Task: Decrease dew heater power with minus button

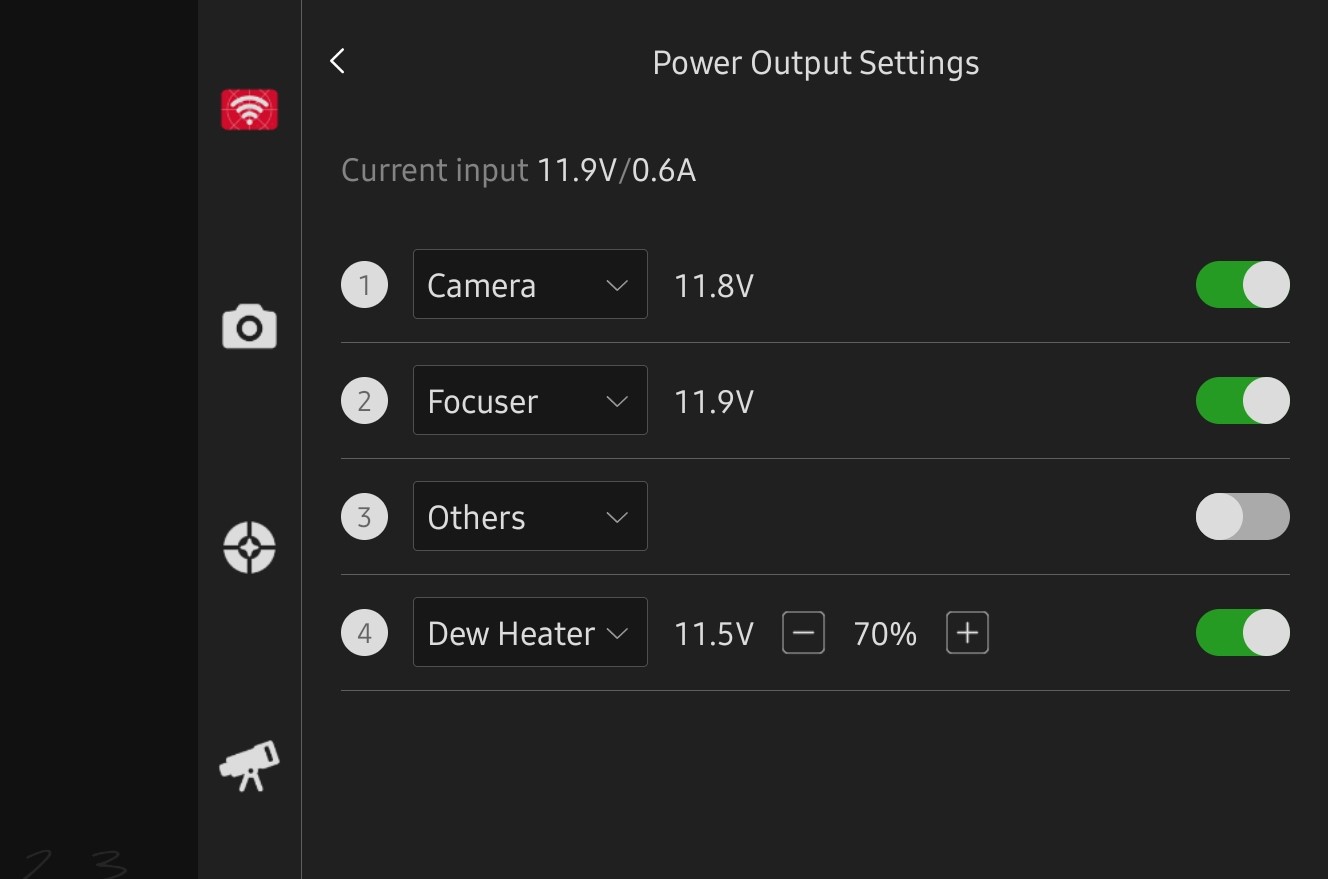Action: 803,633
